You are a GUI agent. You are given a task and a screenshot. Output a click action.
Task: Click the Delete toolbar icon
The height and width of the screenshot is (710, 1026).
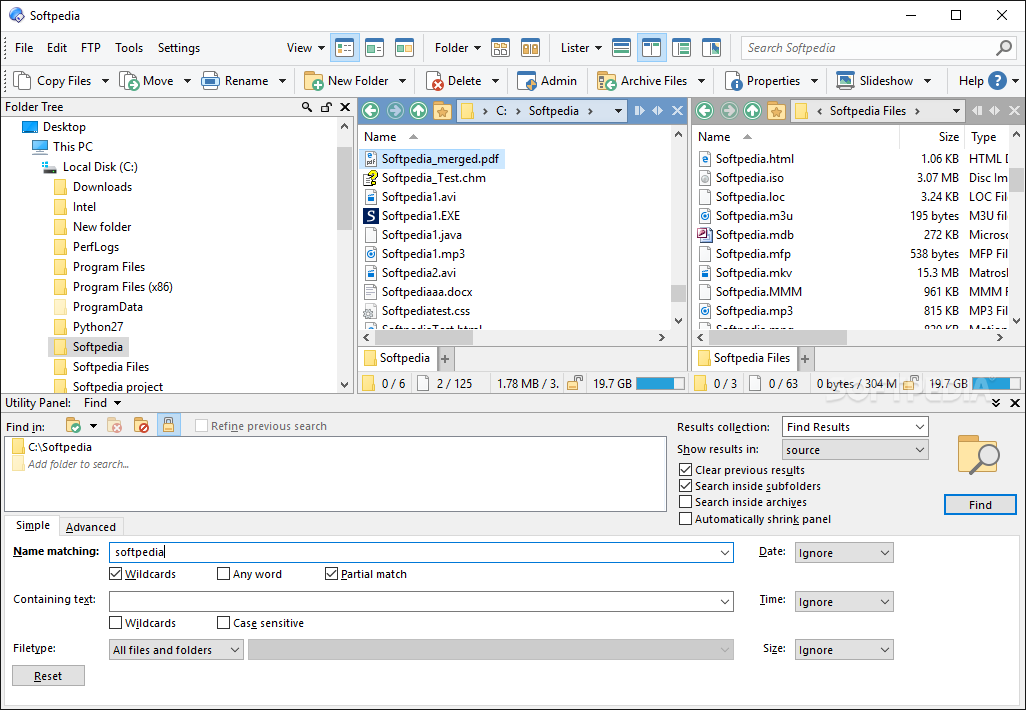(434, 80)
